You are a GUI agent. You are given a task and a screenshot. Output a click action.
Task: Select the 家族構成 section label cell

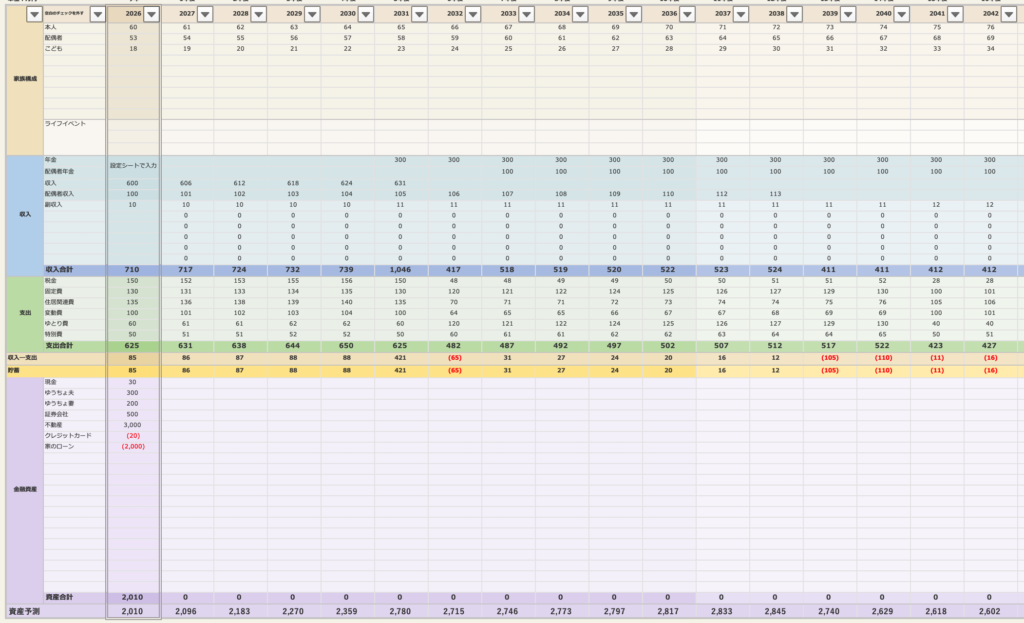[x=24, y=77]
